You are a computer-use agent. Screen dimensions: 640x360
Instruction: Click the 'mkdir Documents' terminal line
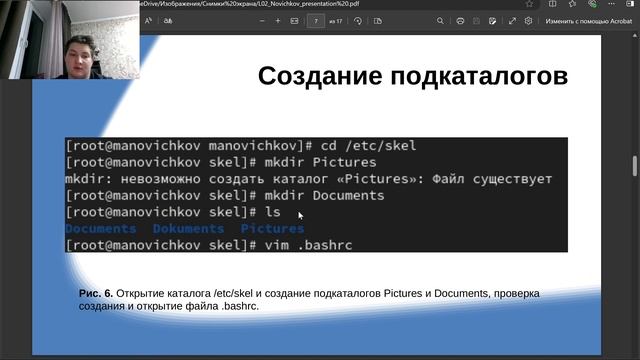click(x=225, y=196)
